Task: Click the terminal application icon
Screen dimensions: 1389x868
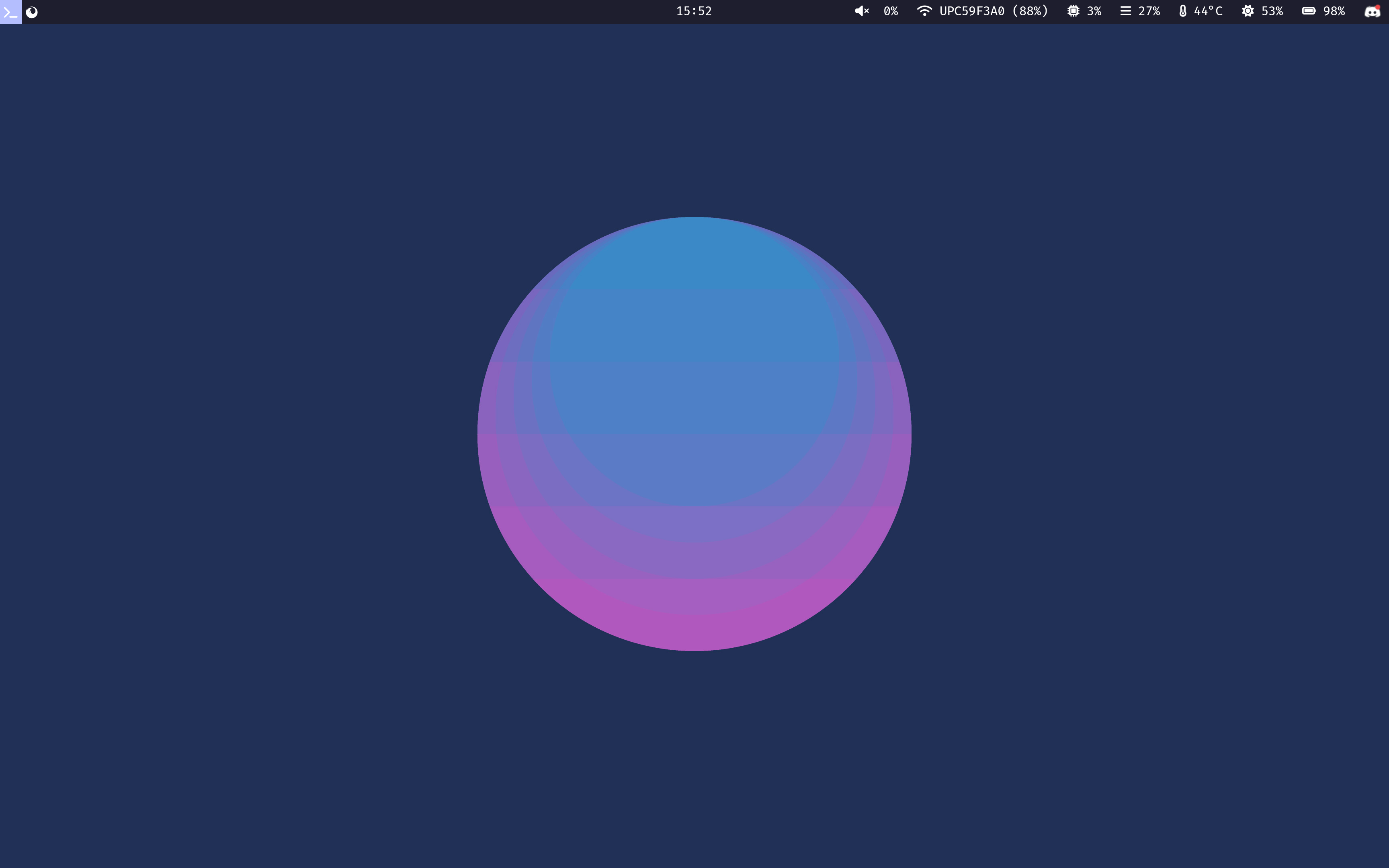Action: (x=10, y=11)
